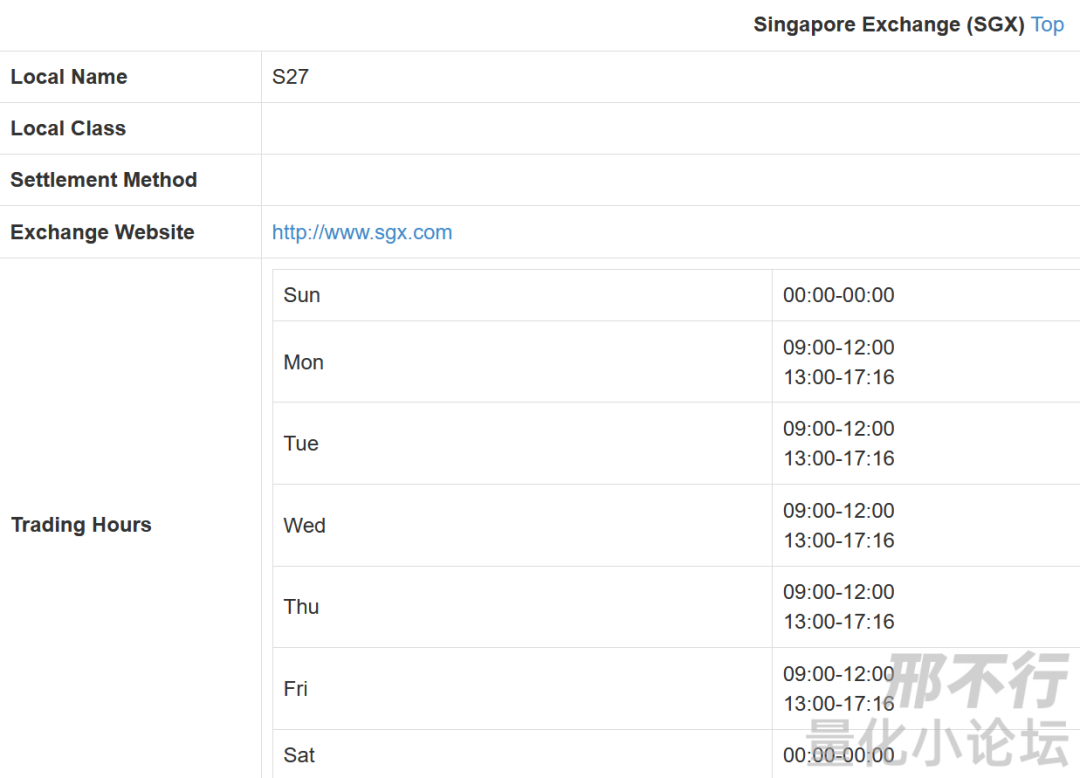Select the Wed day cell

pyautogui.click(x=522, y=525)
